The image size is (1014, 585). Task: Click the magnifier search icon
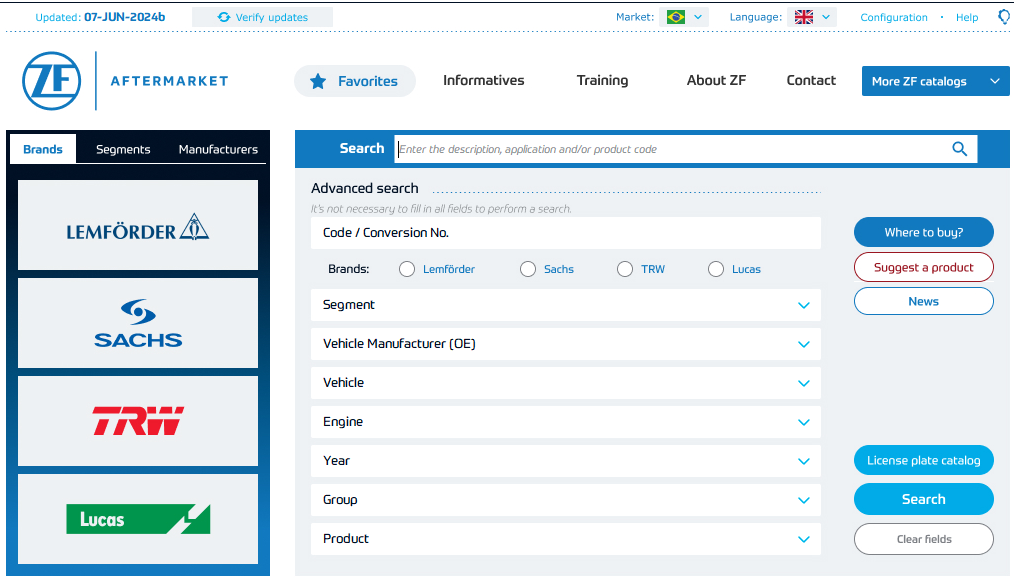tap(960, 149)
